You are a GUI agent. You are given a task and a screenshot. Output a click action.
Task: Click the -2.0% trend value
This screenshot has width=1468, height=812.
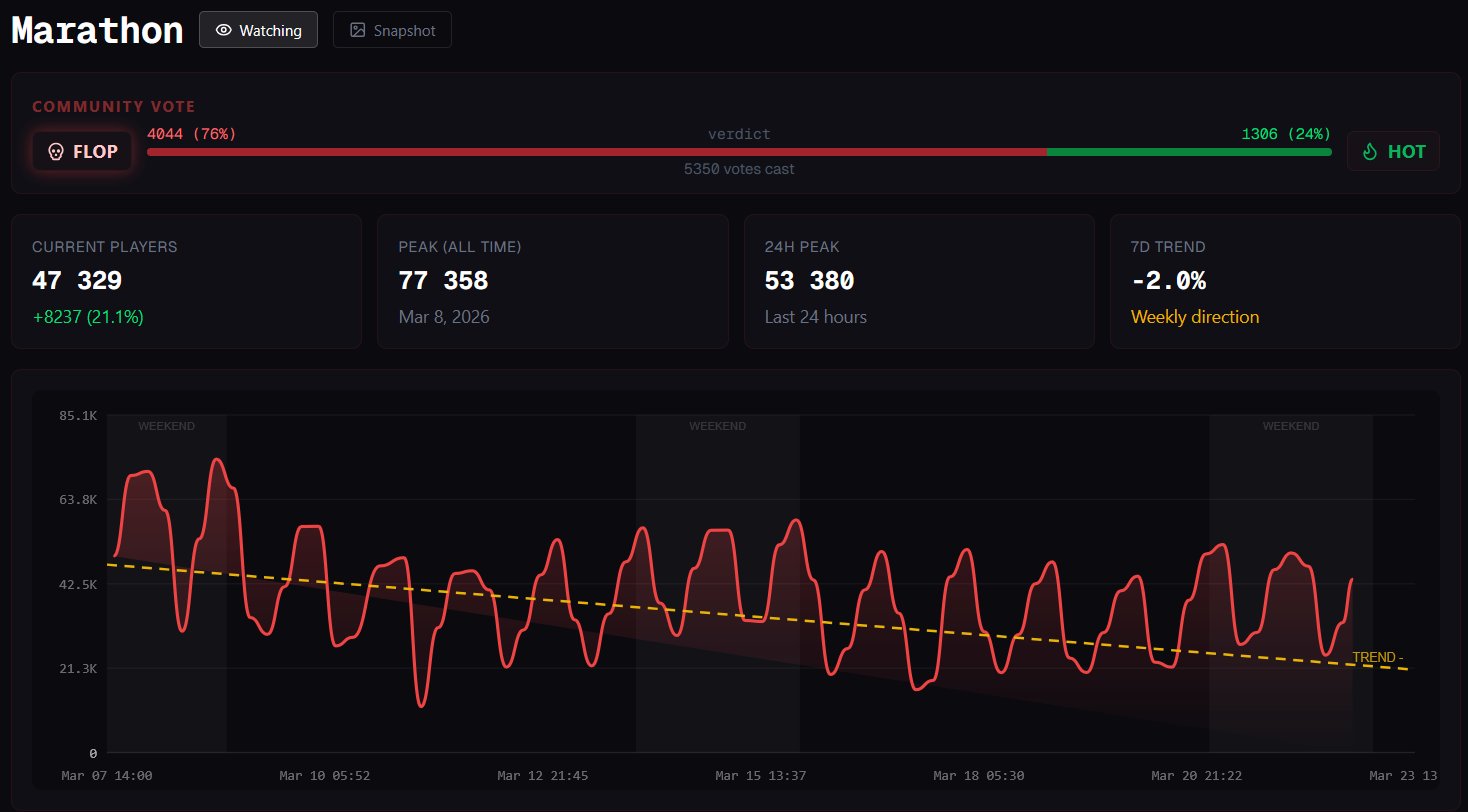[1168, 281]
